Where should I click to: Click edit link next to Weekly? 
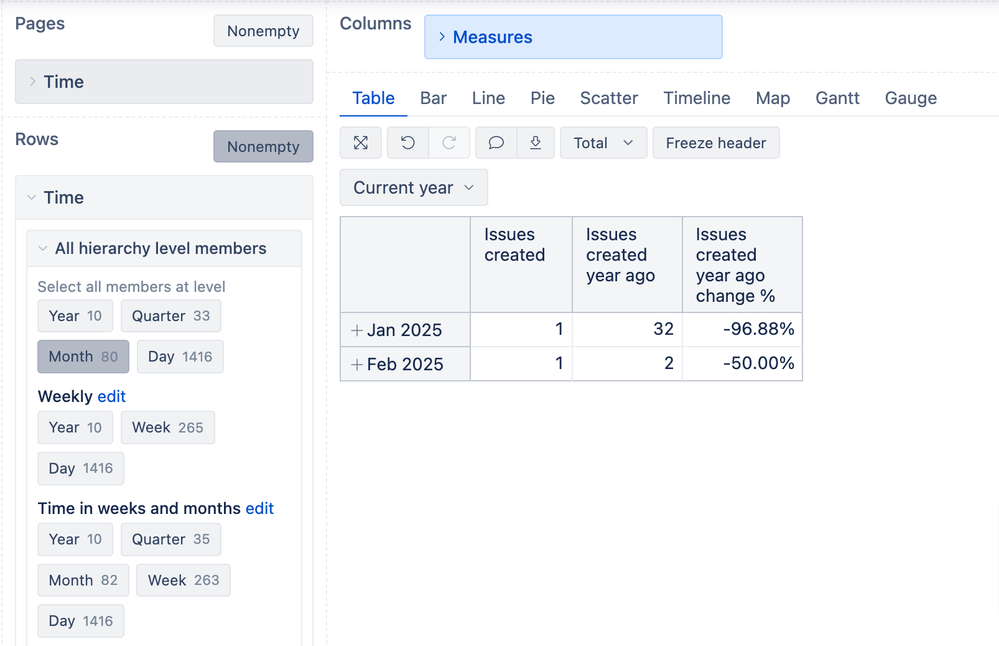[111, 396]
